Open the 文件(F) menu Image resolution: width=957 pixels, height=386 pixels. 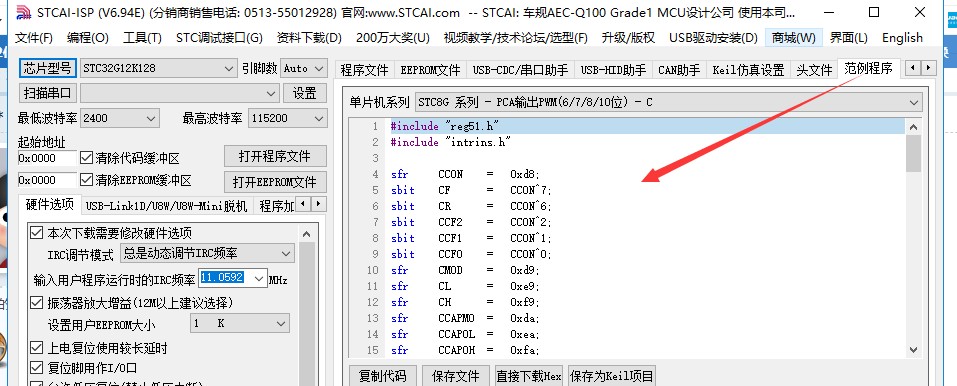pyautogui.click(x=34, y=38)
